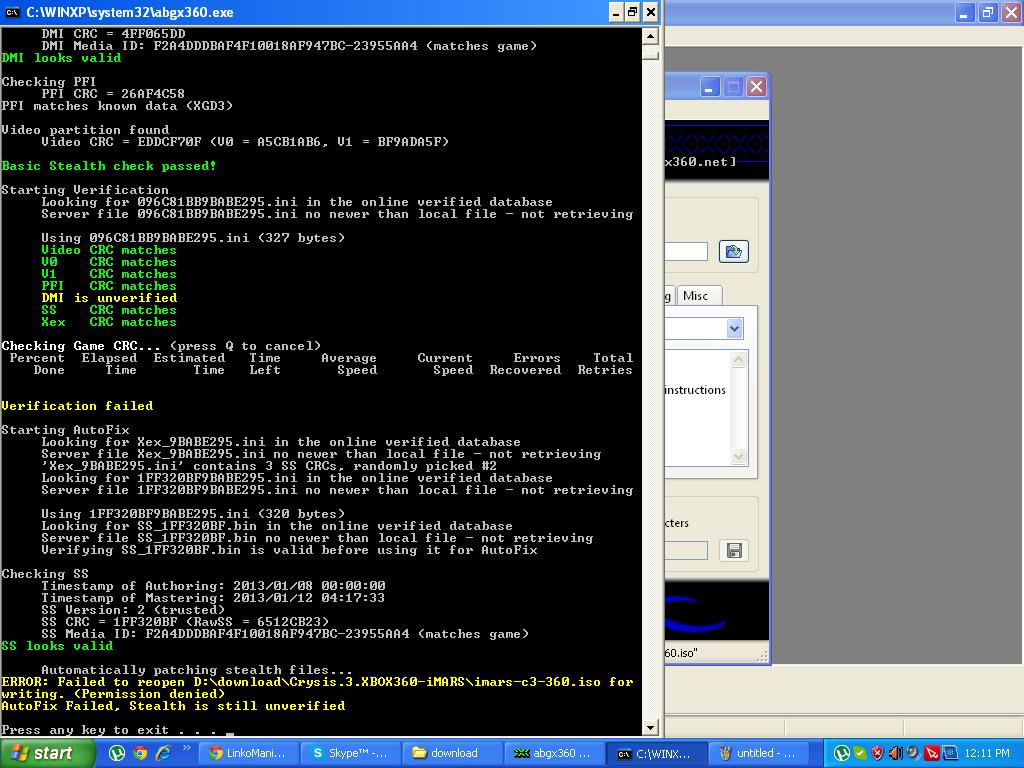Image resolution: width=1024 pixels, height=768 pixels.
Task: Click the green shield tray icon
Action: pyautogui.click(x=860, y=753)
